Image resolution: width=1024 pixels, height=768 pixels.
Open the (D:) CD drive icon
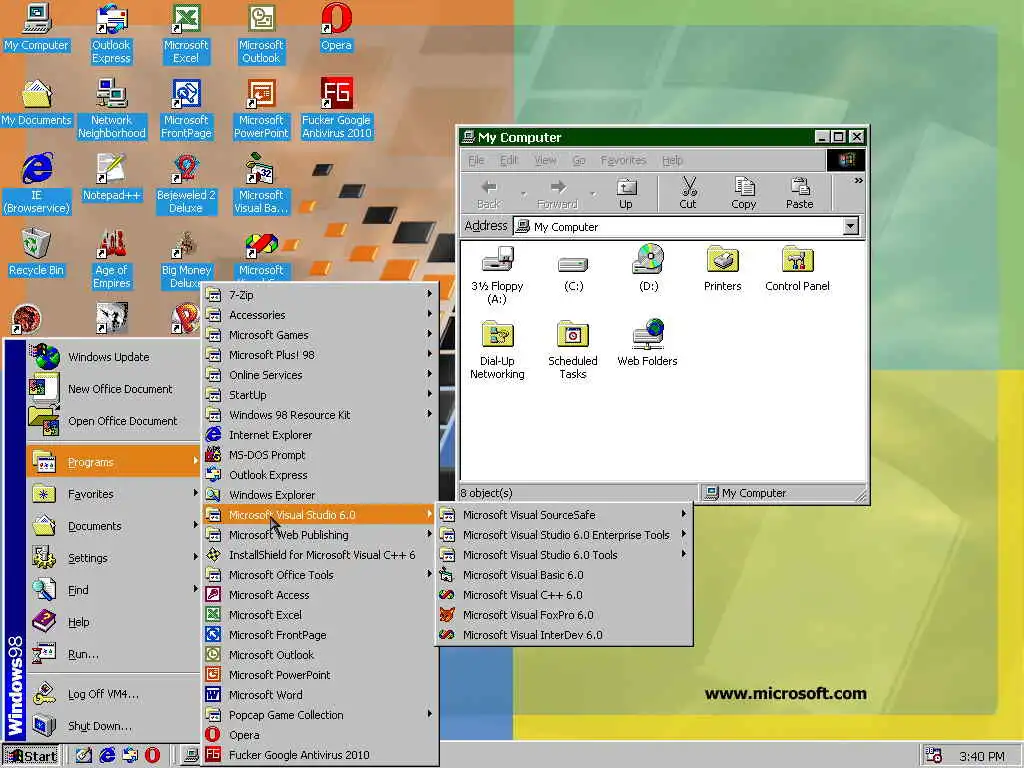click(648, 268)
